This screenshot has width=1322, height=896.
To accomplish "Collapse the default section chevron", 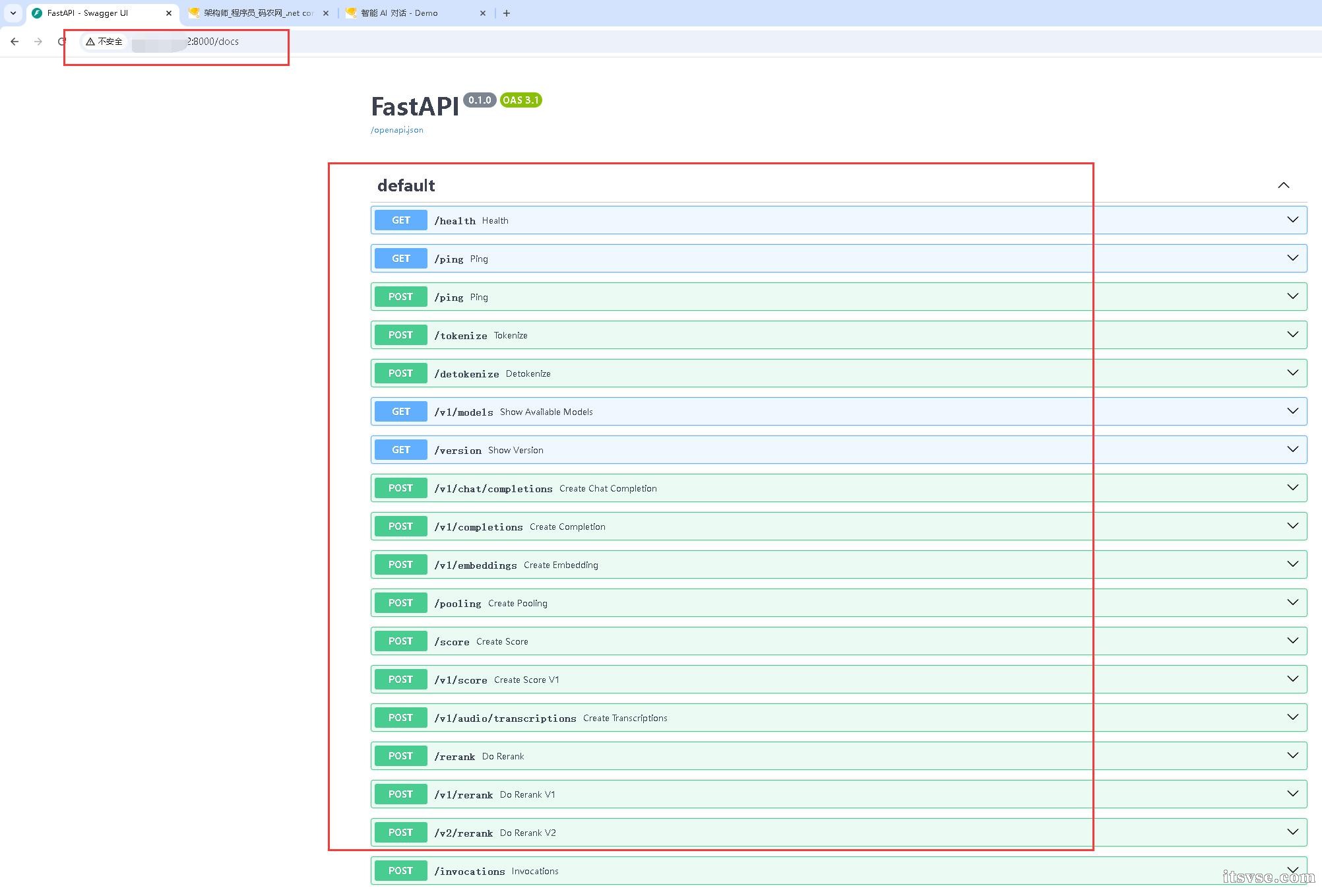I will [x=1284, y=185].
